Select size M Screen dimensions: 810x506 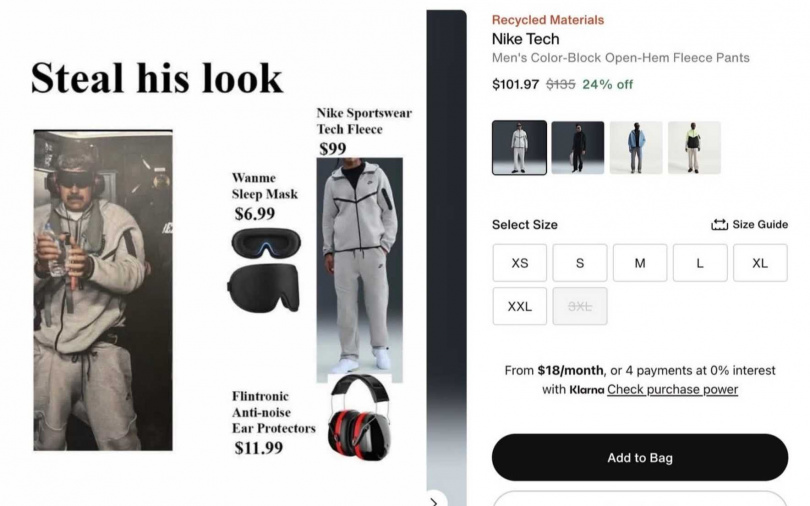click(x=640, y=263)
